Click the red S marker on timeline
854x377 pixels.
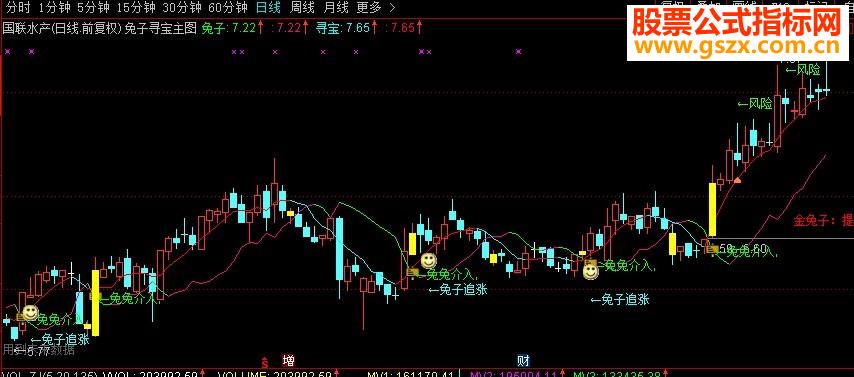pyautogui.click(x=265, y=362)
